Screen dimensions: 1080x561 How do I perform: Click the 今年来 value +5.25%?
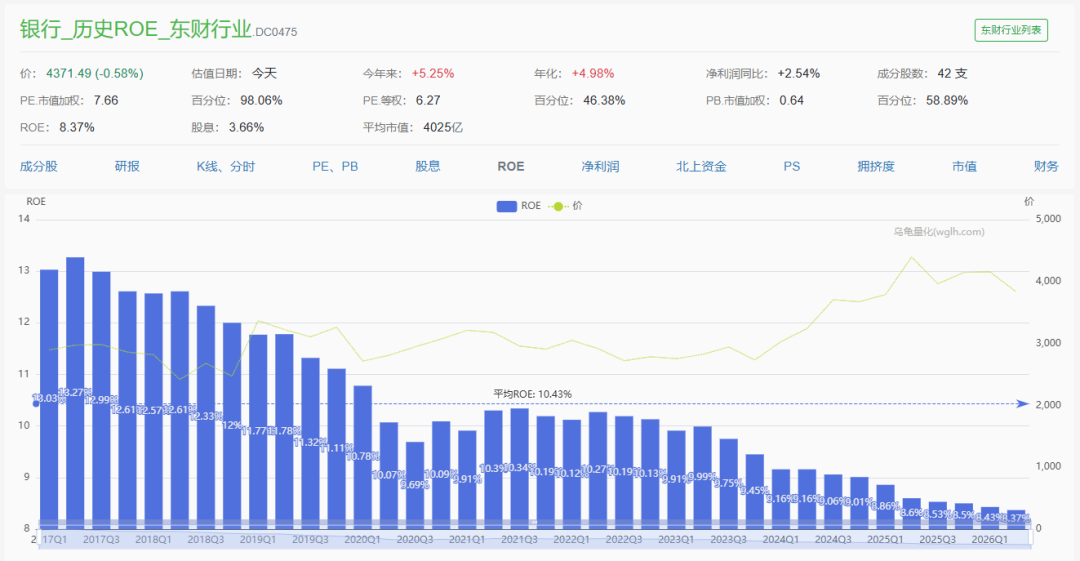point(433,73)
